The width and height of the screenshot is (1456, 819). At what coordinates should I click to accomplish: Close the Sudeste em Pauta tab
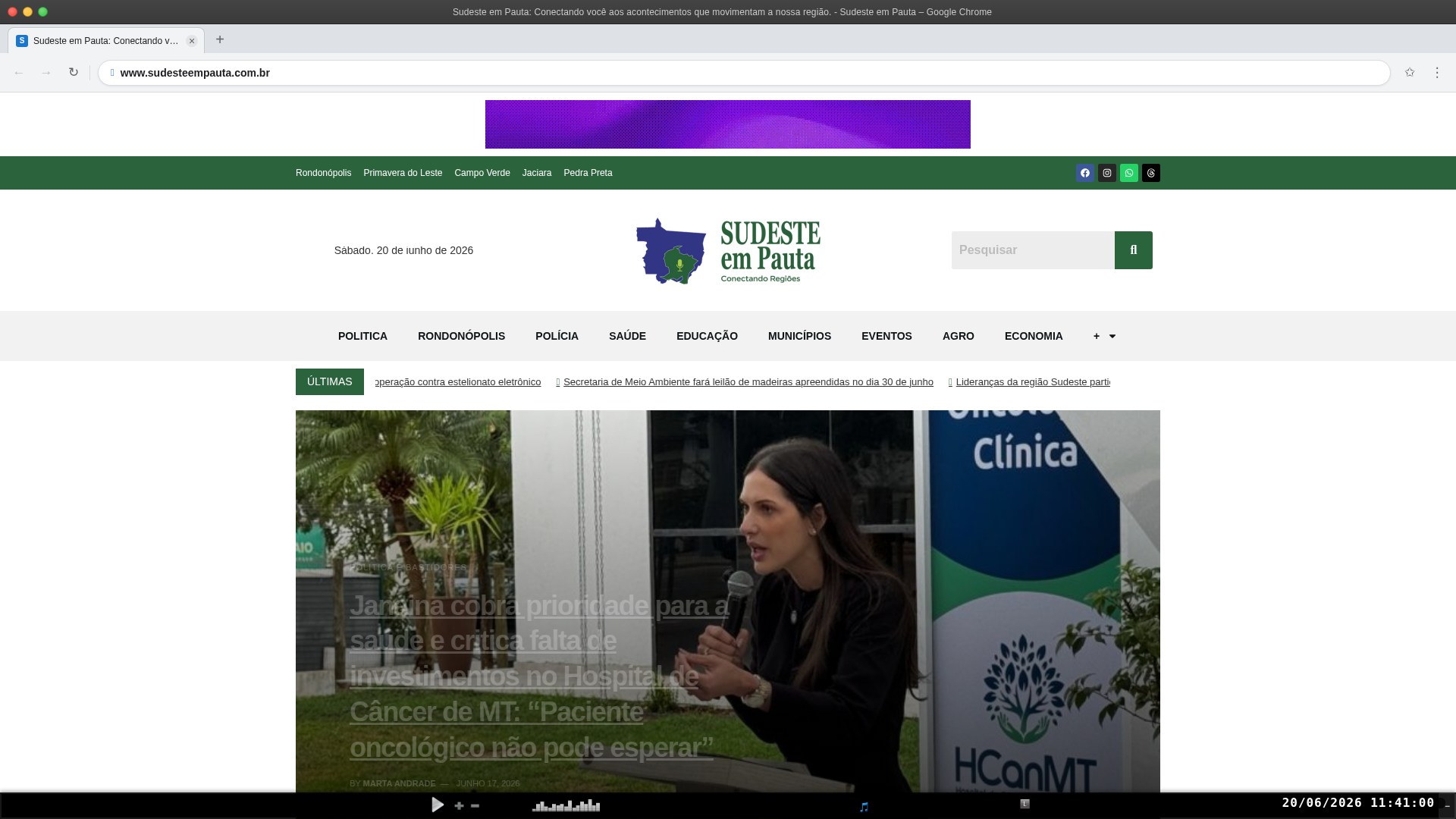(x=192, y=41)
